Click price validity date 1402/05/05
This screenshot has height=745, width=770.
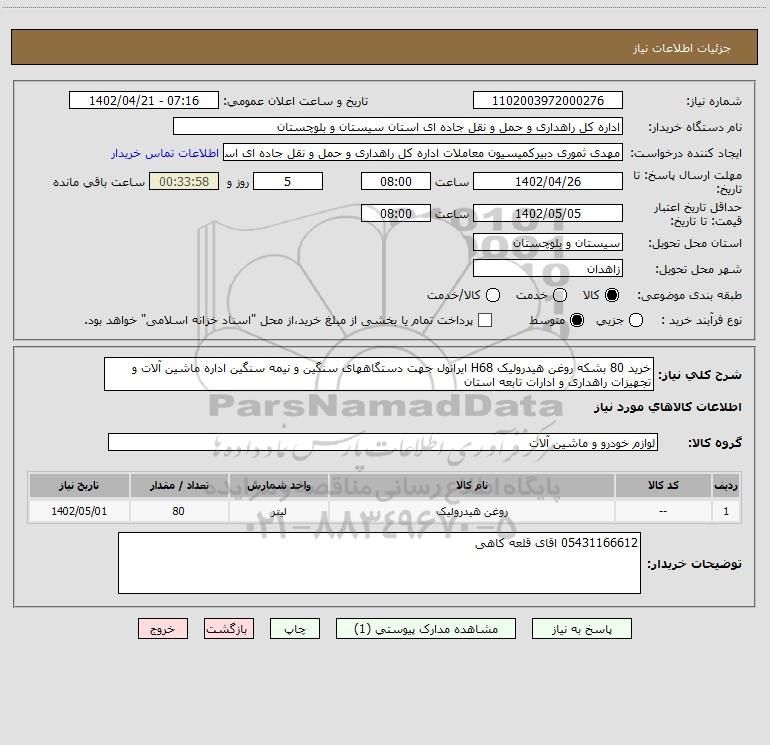point(548,213)
